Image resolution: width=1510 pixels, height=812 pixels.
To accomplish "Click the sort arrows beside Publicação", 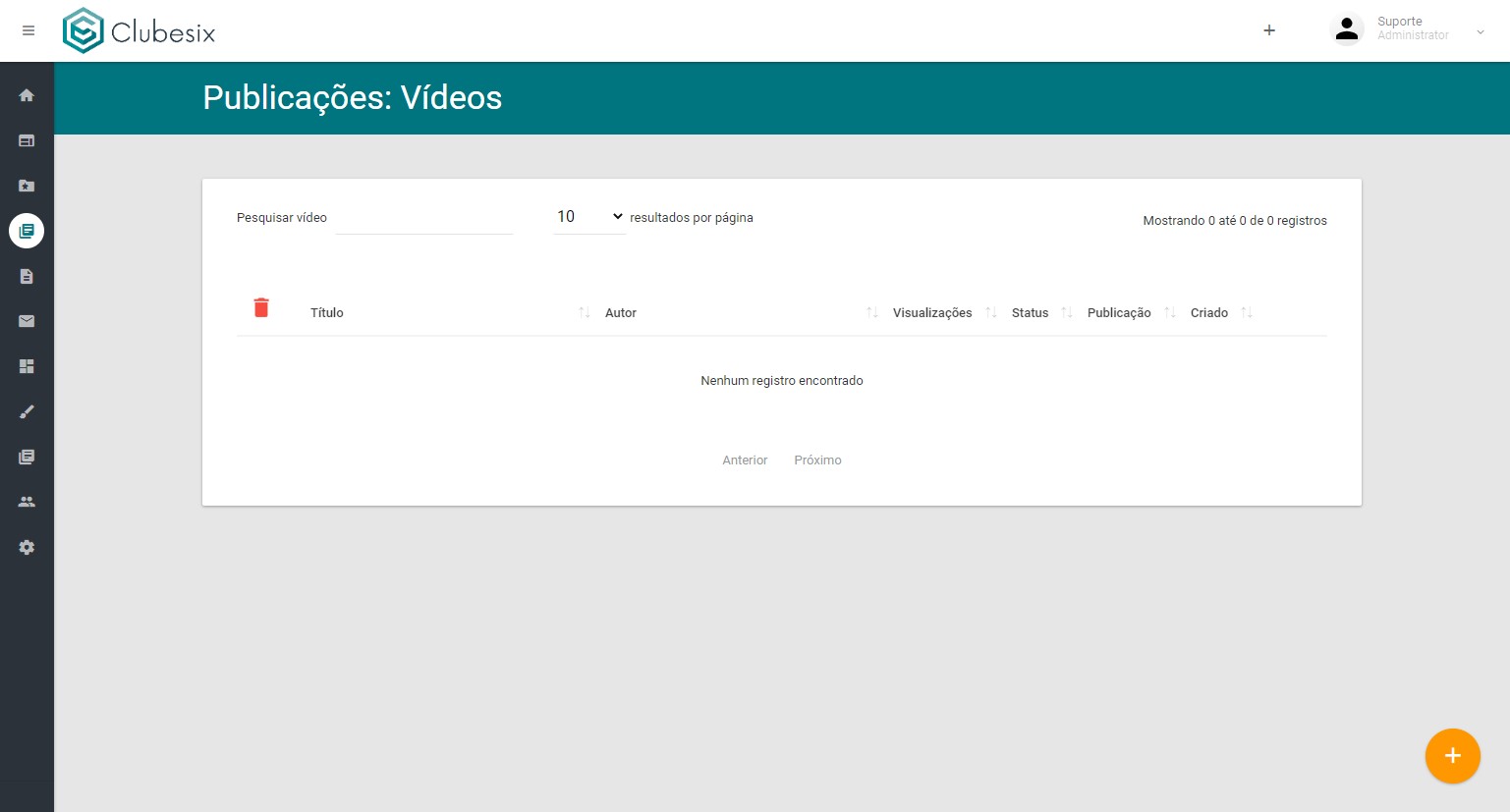I will point(1170,312).
